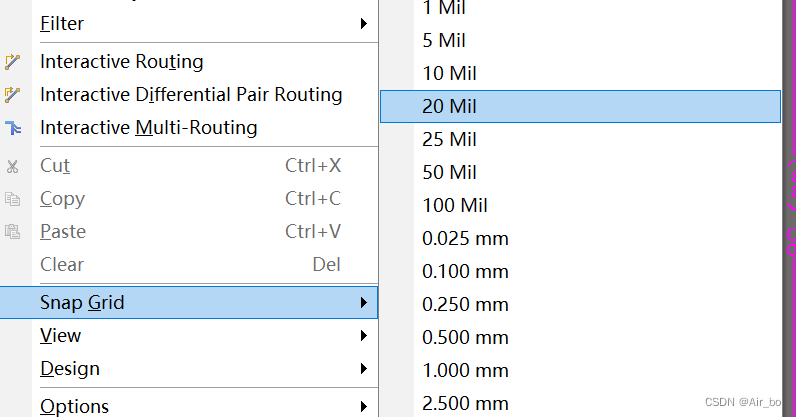The image size is (796, 417).
Task: Click the Interactive Multi-Routing icon
Action: pyautogui.click(x=13, y=128)
